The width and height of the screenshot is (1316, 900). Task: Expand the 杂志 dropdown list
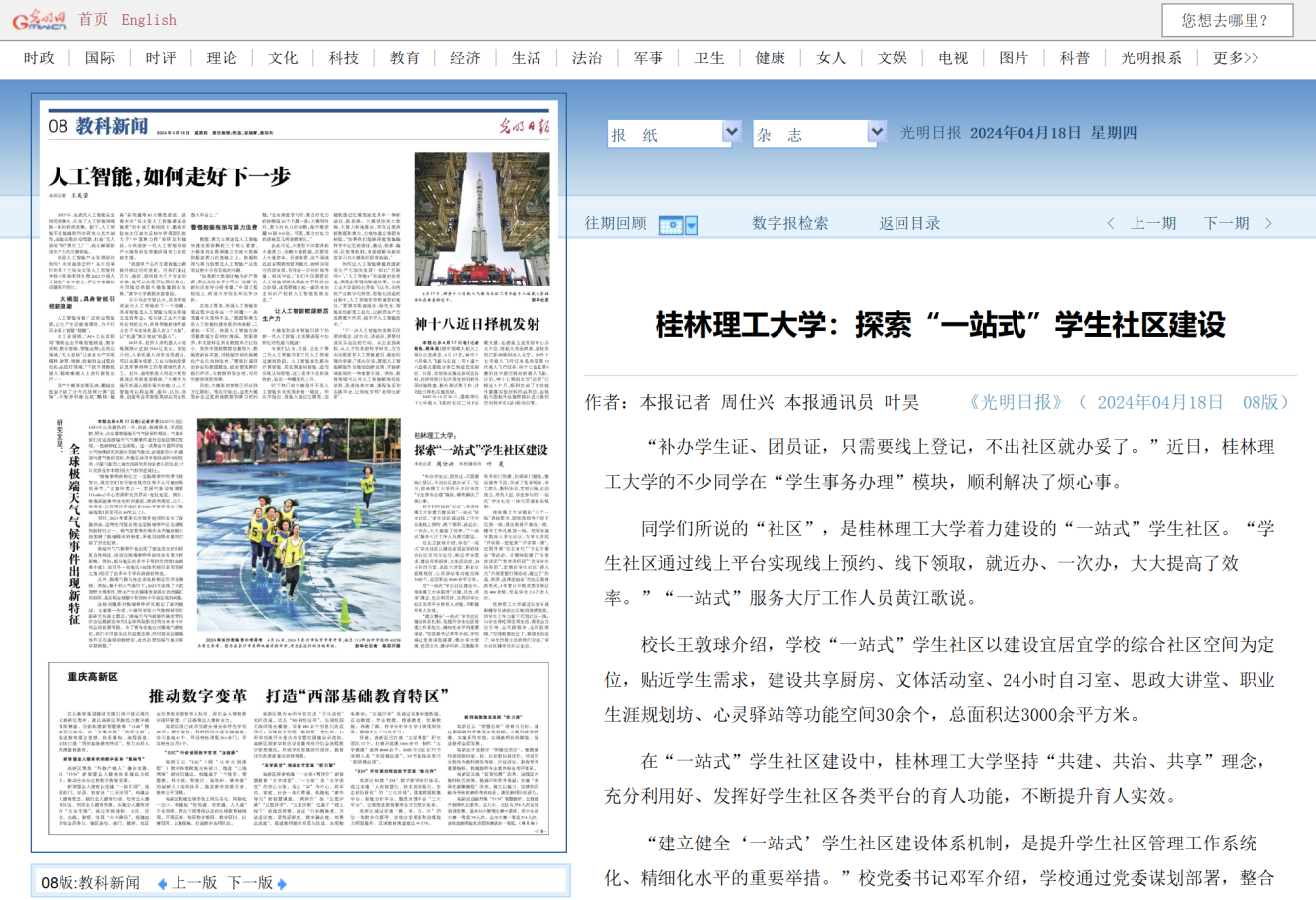876,132
